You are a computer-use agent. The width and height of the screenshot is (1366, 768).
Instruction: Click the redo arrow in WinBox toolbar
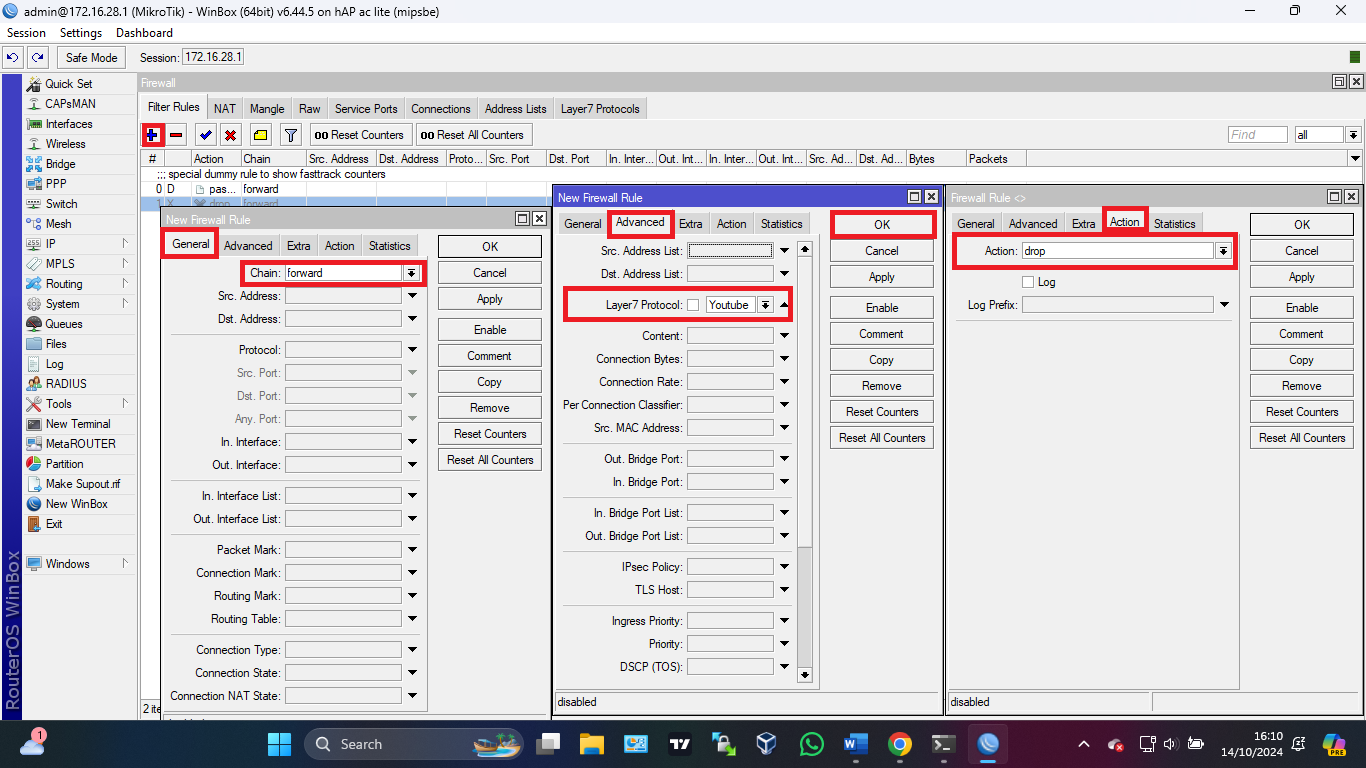[38, 57]
